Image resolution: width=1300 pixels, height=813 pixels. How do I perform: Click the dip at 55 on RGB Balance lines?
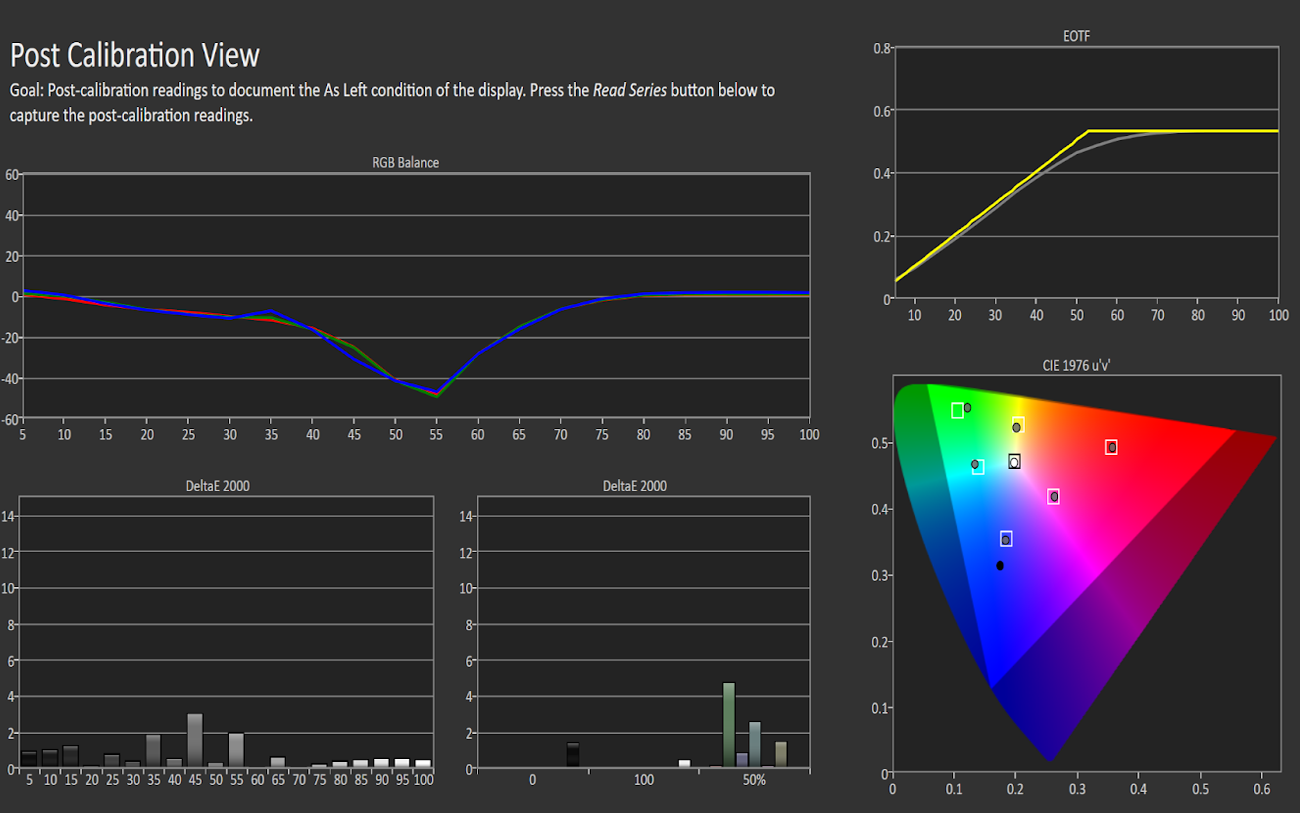[436, 394]
